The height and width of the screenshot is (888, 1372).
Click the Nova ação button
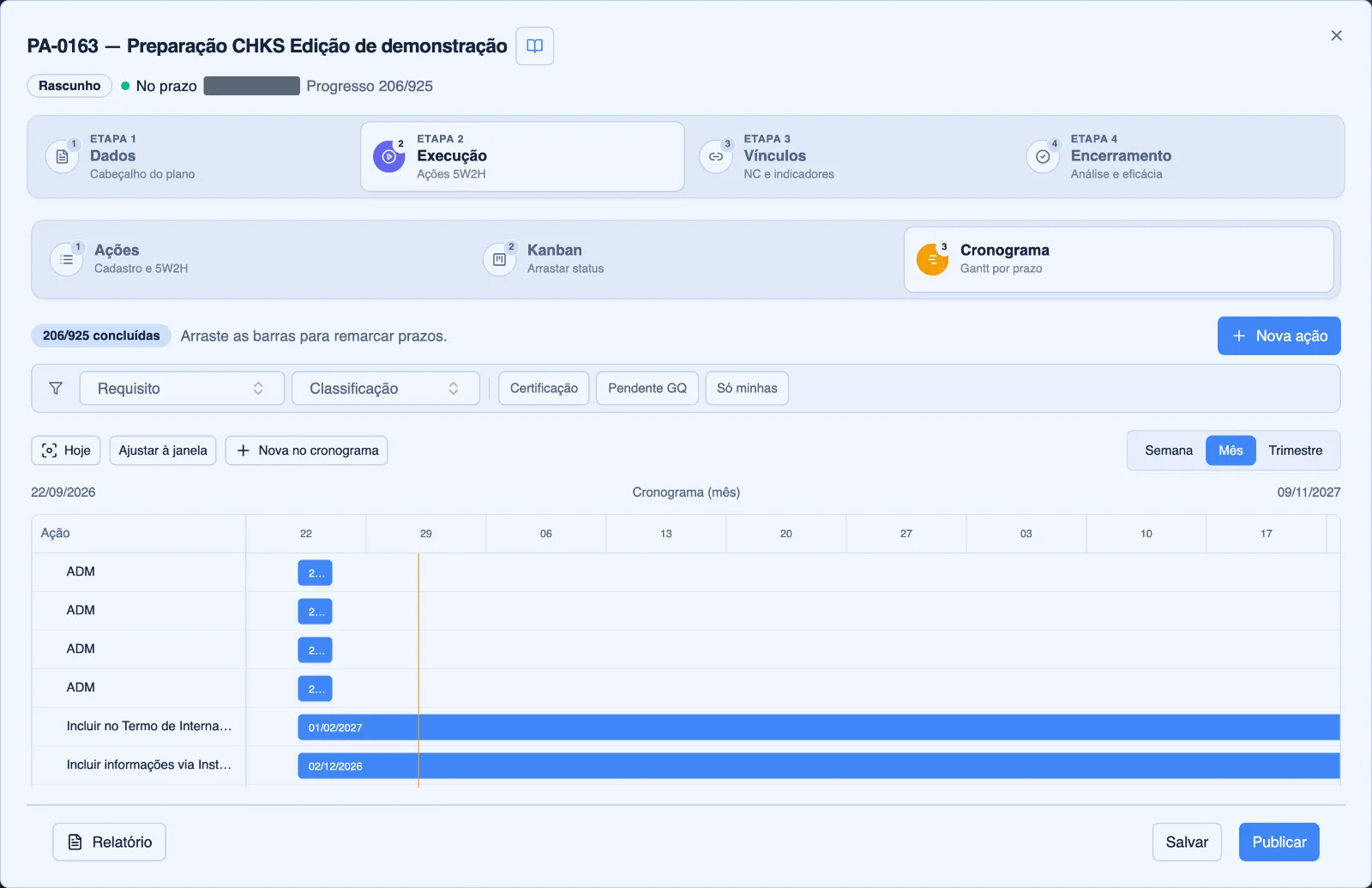(x=1279, y=336)
